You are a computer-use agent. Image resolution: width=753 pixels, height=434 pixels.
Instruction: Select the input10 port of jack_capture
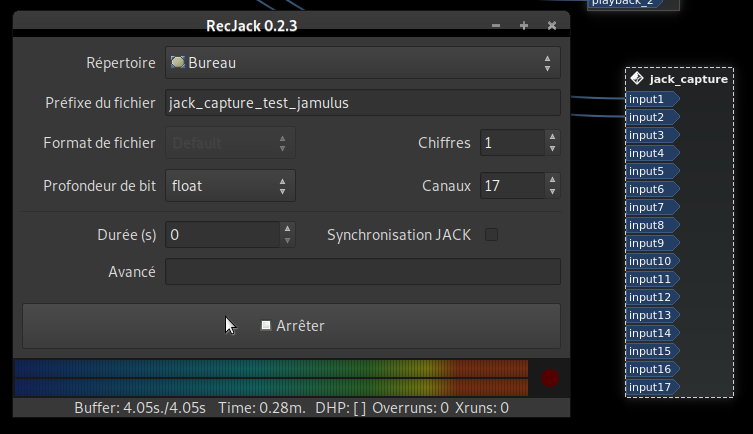click(653, 261)
